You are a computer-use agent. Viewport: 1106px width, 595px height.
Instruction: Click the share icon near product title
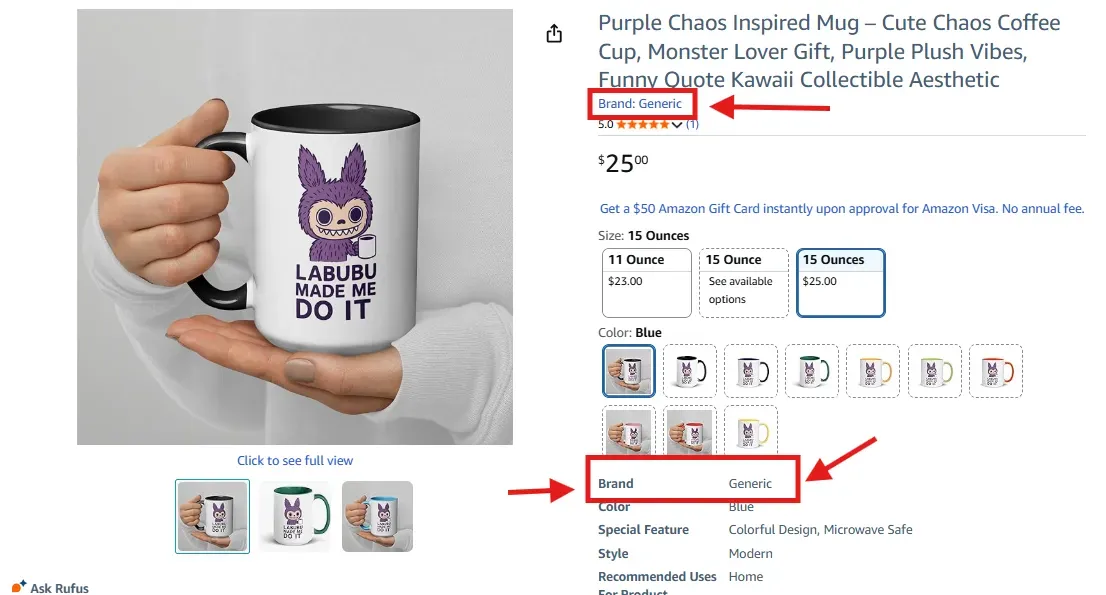coord(554,33)
